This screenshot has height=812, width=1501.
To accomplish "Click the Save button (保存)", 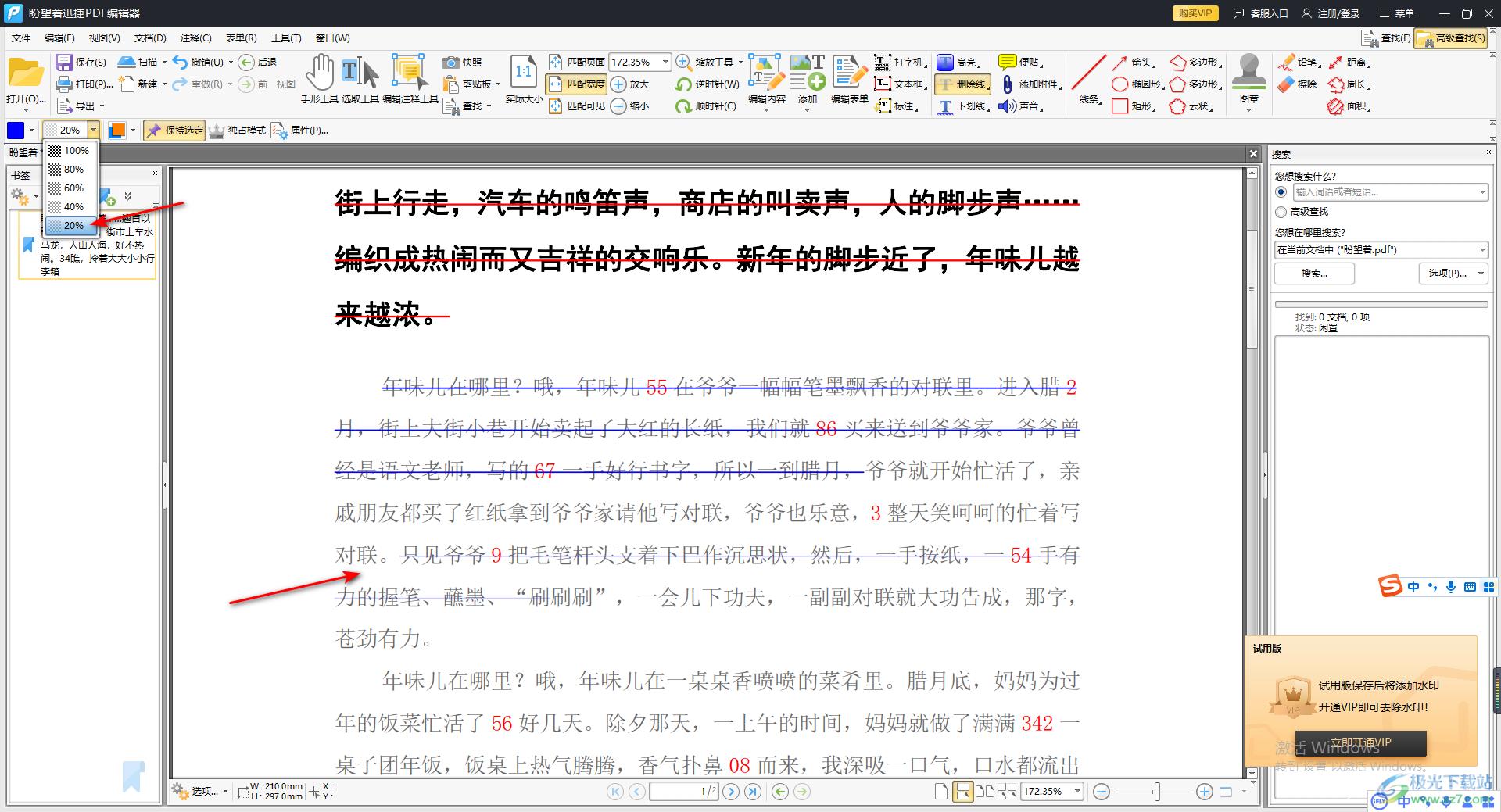I will point(81,63).
